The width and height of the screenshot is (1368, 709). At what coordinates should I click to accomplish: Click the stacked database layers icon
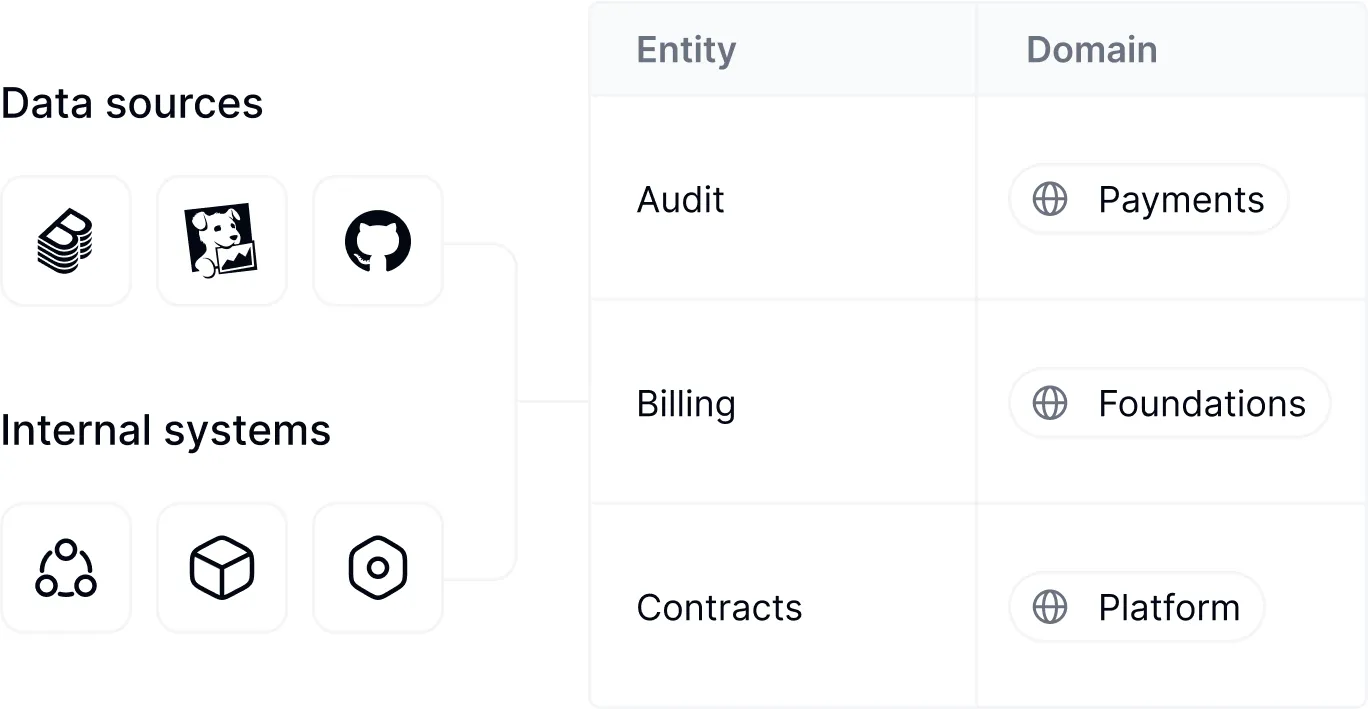(66, 241)
